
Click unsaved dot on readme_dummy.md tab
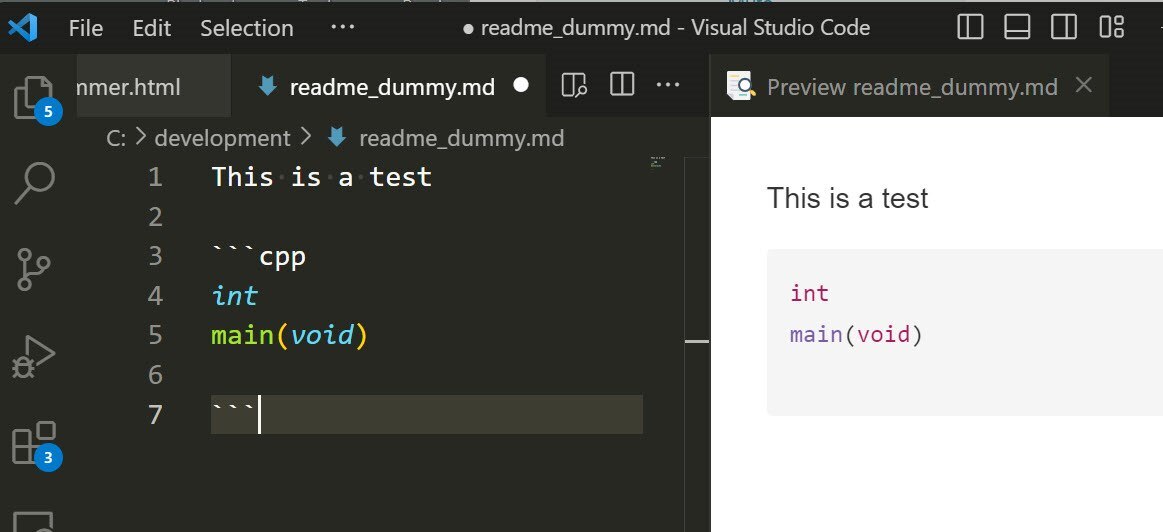click(x=521, y=85)
